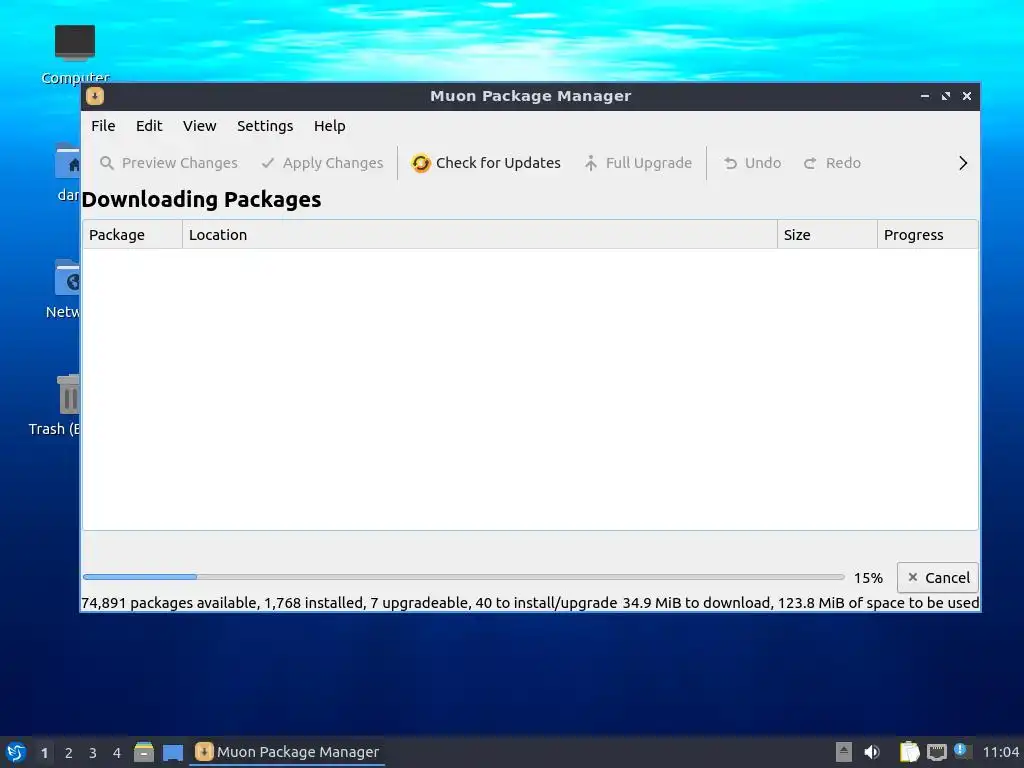Open the Lubuntu start menu

click(16, 752)
